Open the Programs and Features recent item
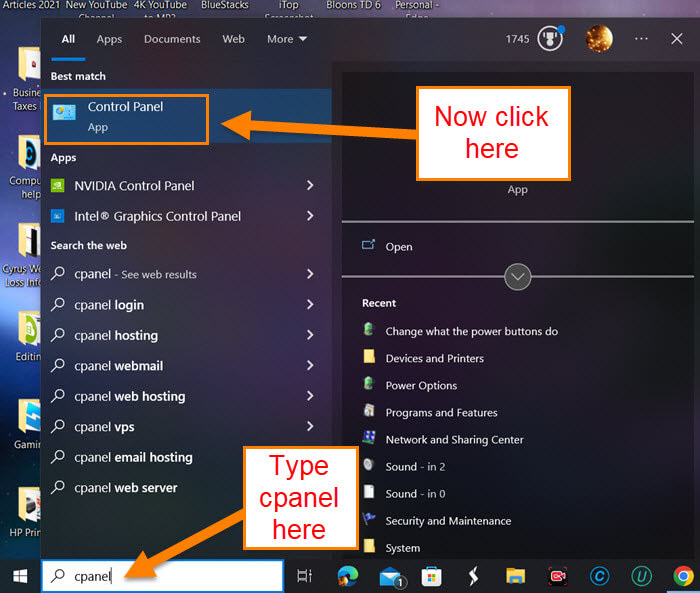The width and height of the screenshot is (700, 593). pyautogui.click(x=441, y=413)
